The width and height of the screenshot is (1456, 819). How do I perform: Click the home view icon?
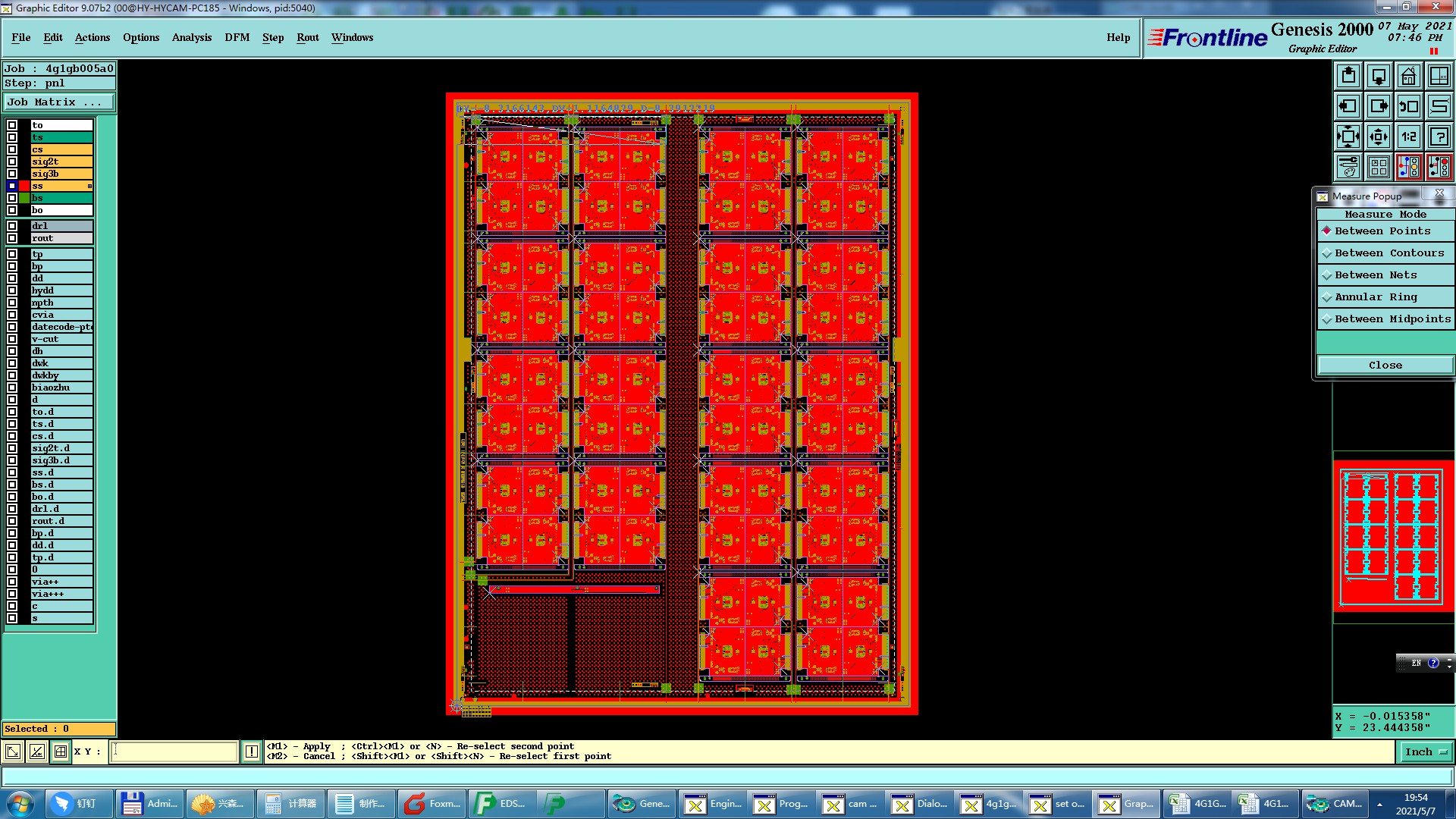click(1408, 76)
